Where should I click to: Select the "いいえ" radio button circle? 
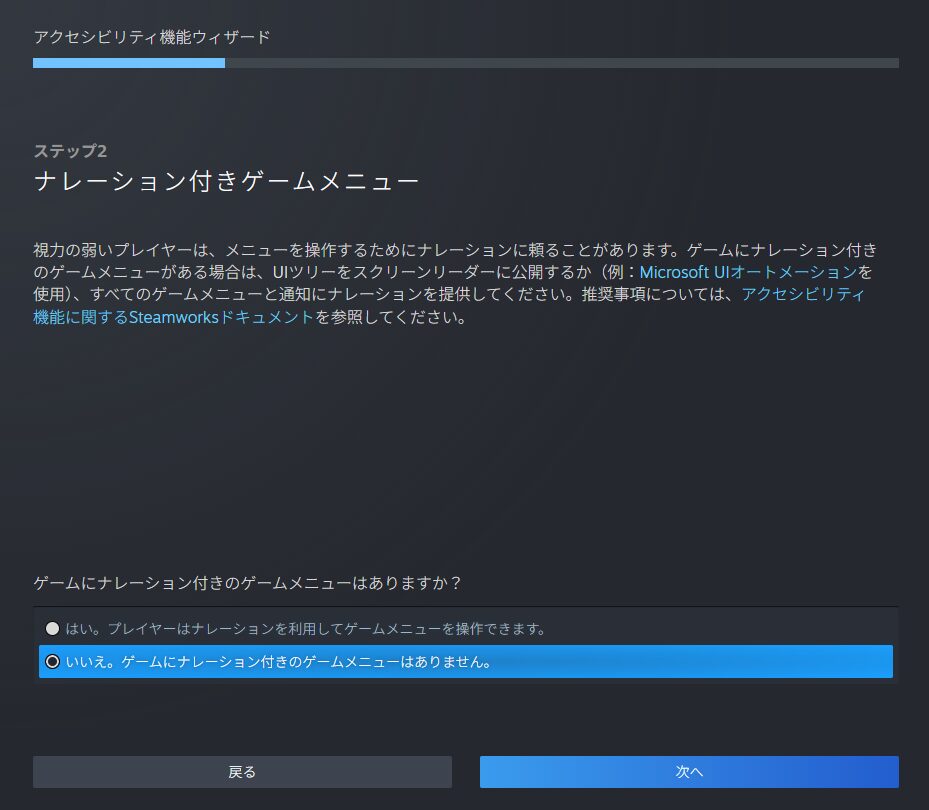point(52,661)
